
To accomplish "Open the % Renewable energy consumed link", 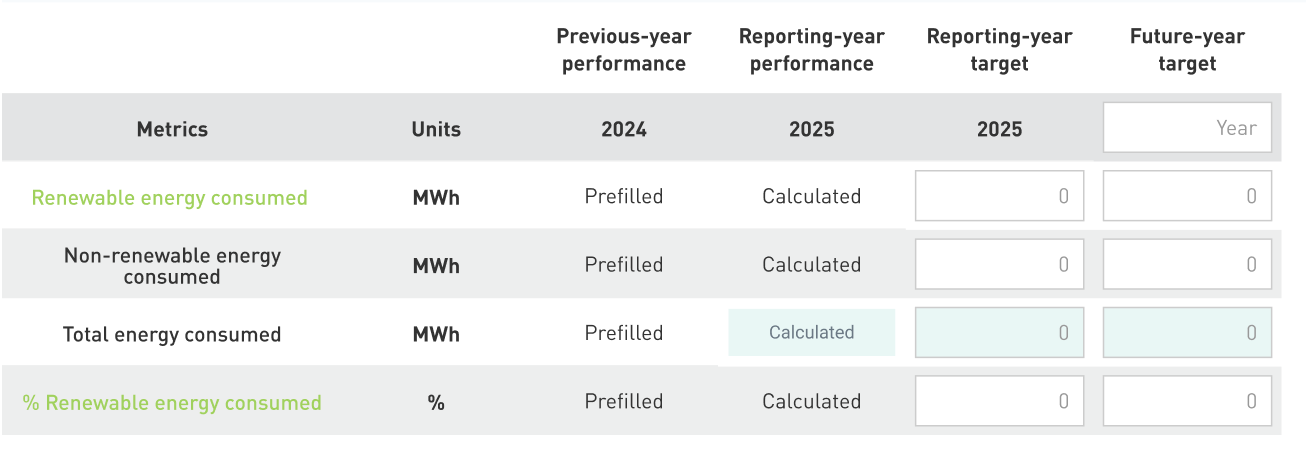I will [172, 403].
